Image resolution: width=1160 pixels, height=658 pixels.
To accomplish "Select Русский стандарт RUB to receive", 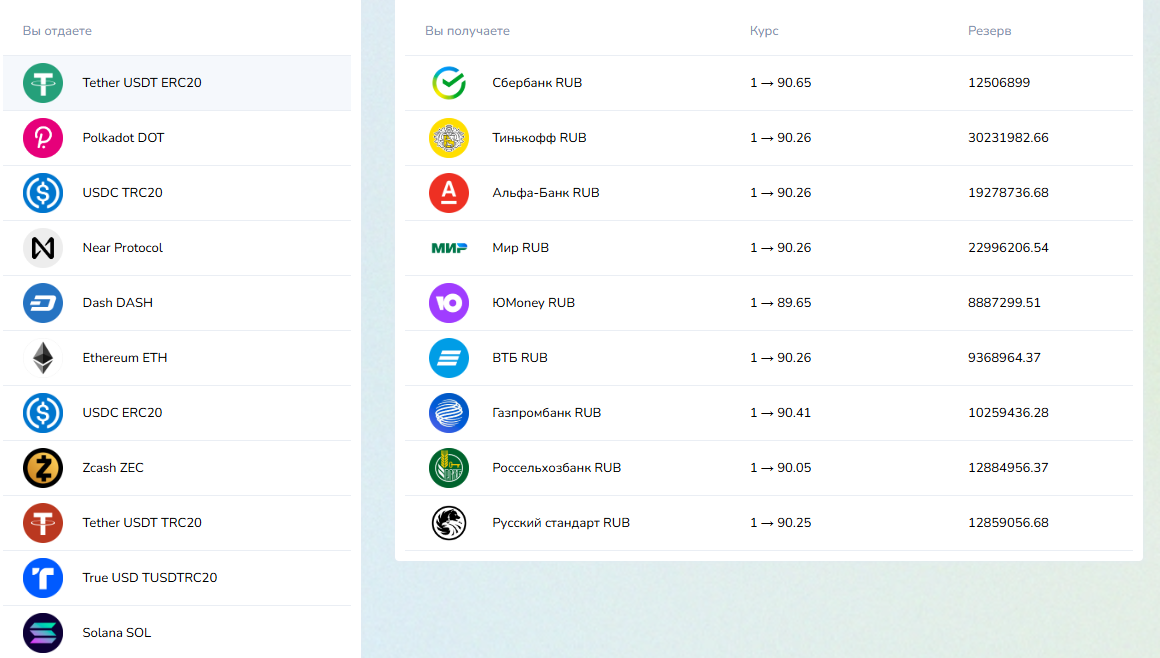I will point(769,523).
